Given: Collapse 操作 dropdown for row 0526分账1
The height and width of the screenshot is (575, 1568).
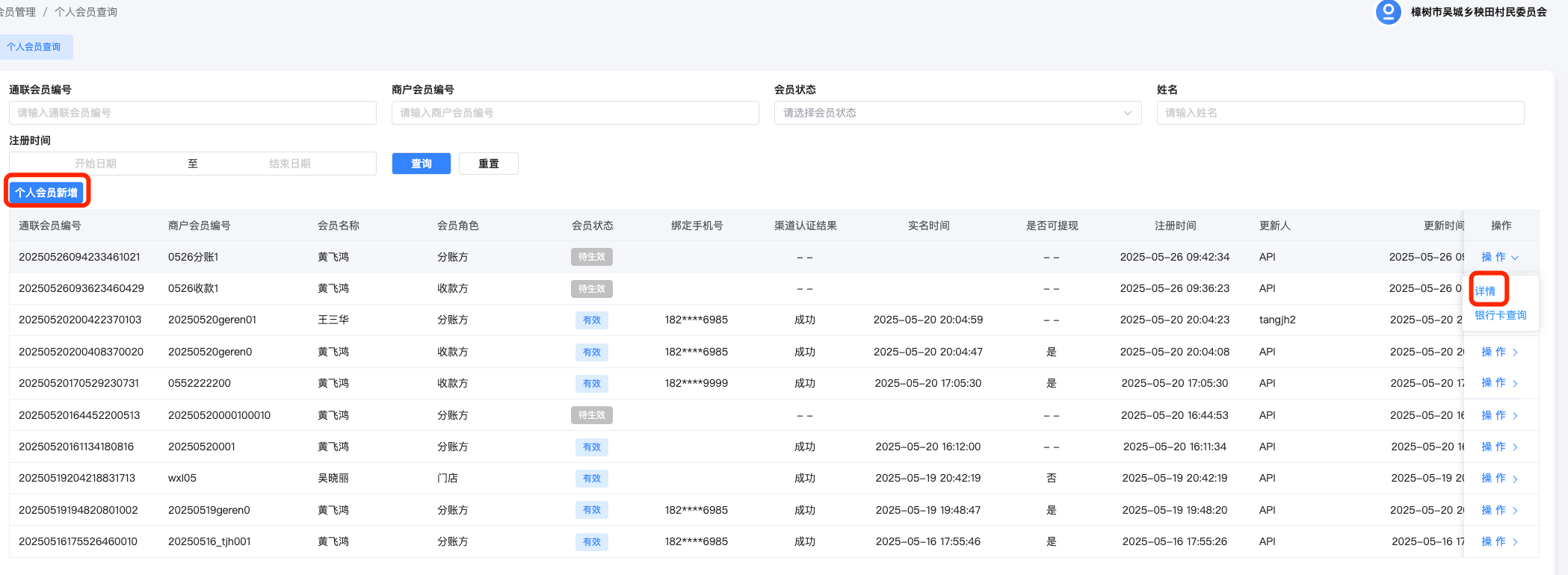Looking at the screenshot, I should click(x=1500, y=257).
